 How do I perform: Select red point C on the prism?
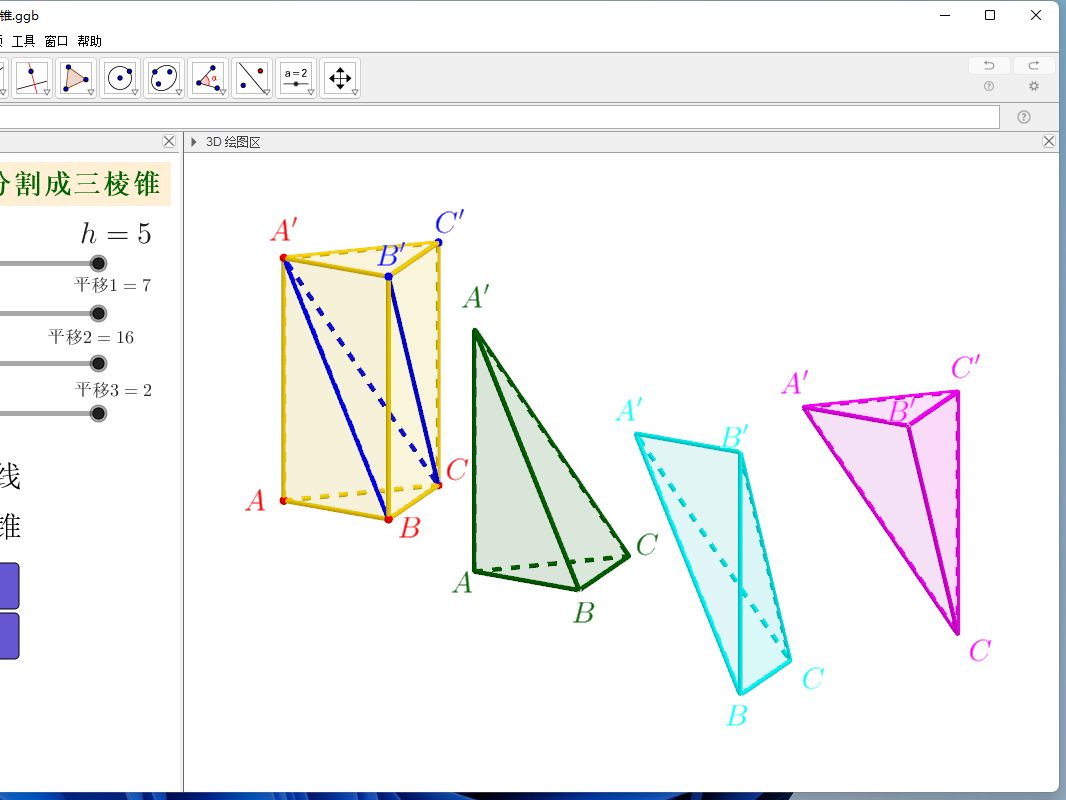coord(439,485)
